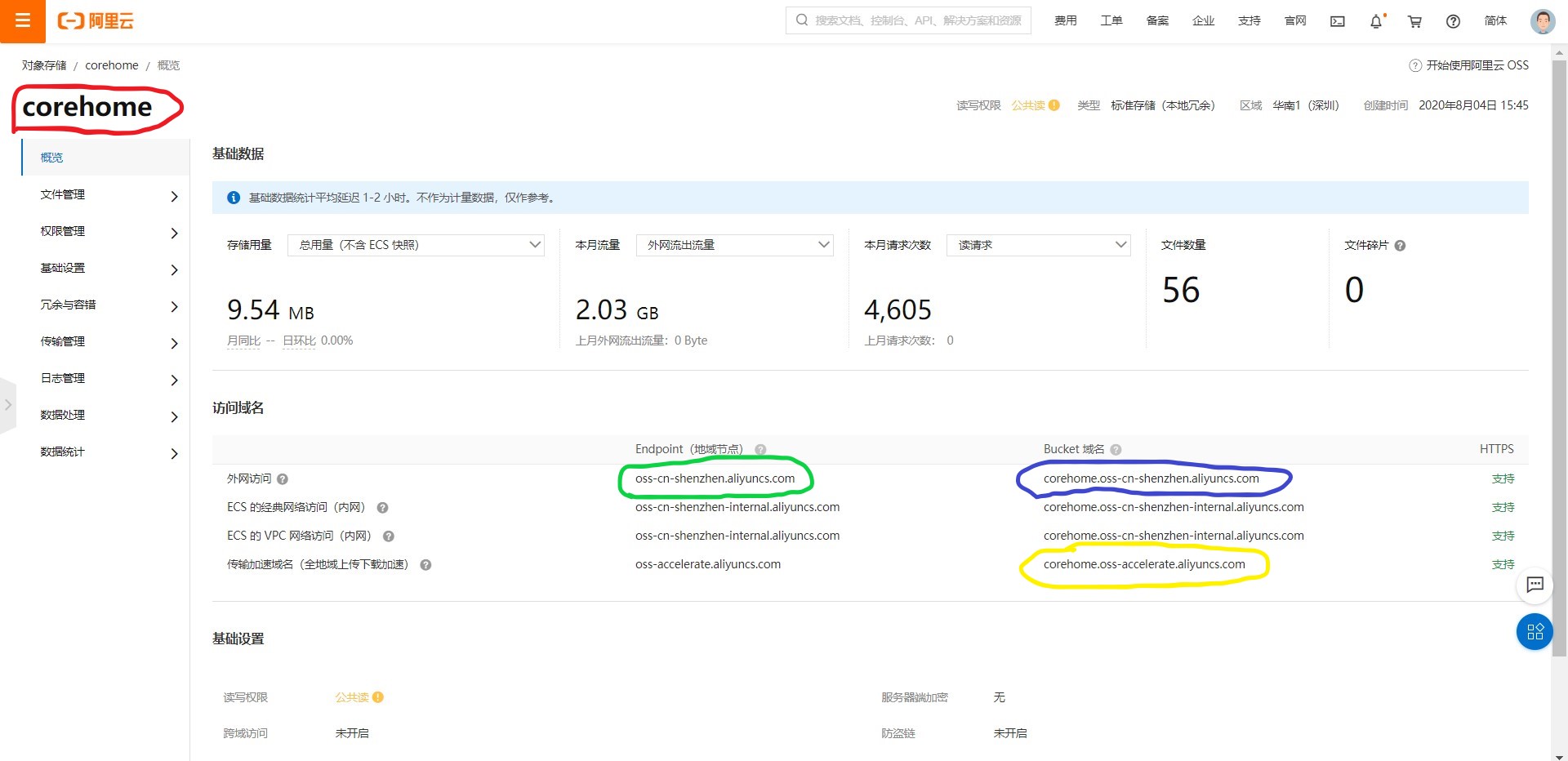Screen dimensions: 1568x761
Task: Click the help icon next to 文件碎片
Action: click(x=1400, y=246)
